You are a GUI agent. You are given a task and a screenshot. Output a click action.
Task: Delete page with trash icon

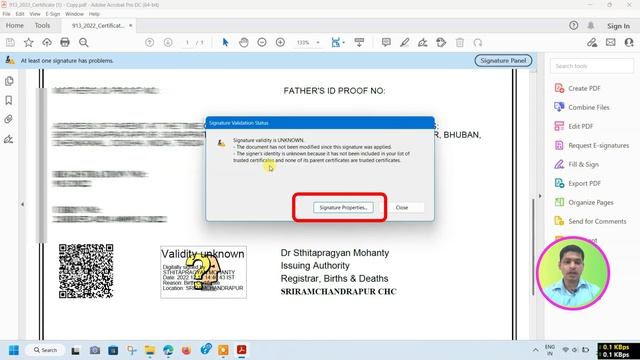(x=460, y=42)
